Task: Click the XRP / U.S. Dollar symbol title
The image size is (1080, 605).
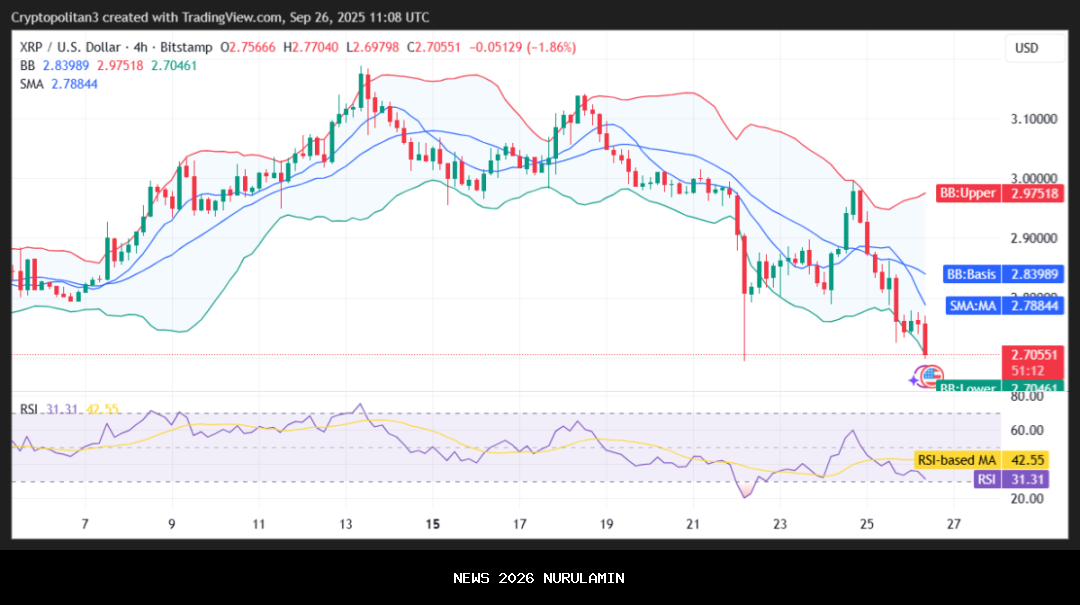Action: point(69,47)
